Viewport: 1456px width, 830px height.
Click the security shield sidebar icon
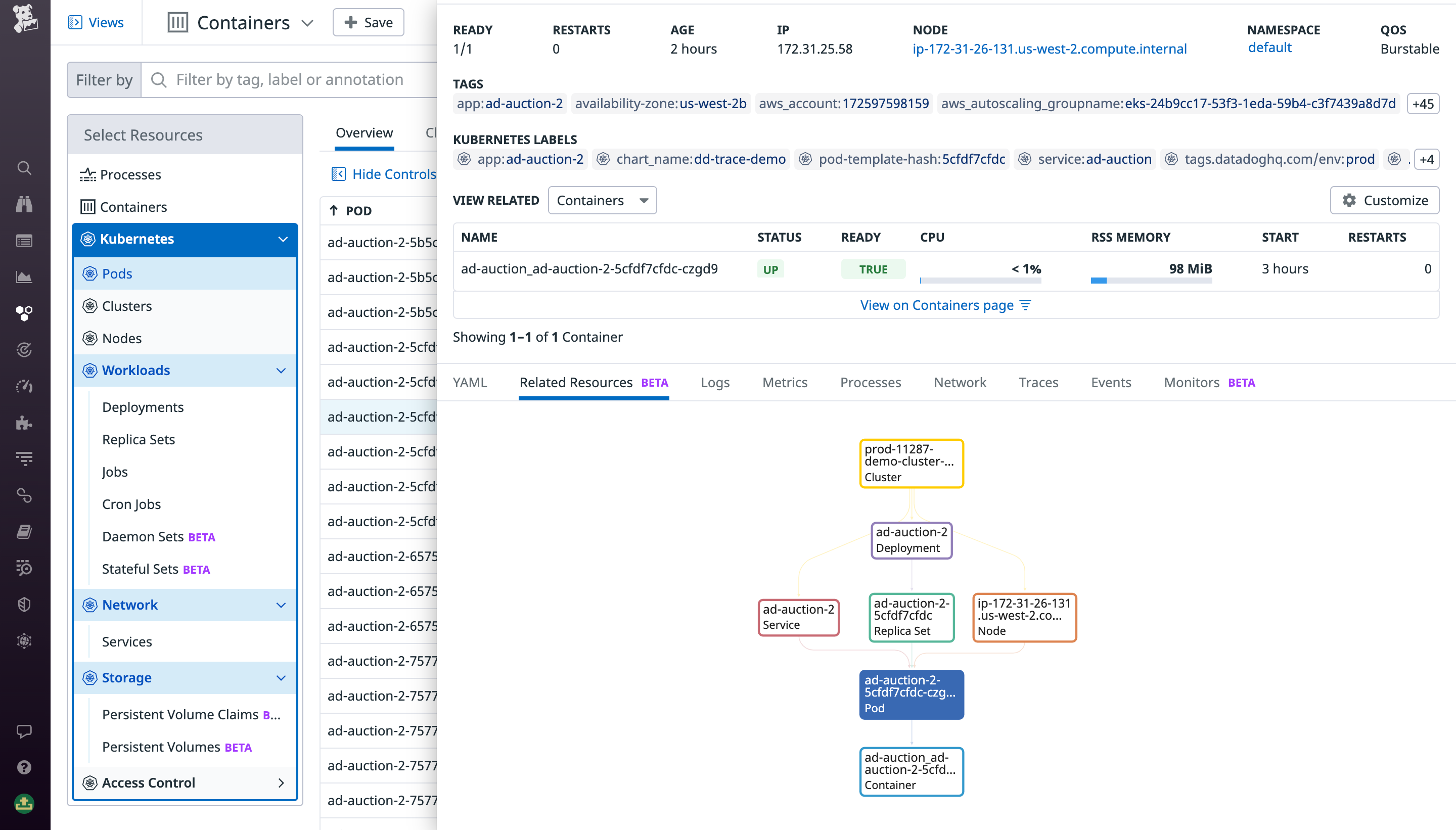(24, 604)
